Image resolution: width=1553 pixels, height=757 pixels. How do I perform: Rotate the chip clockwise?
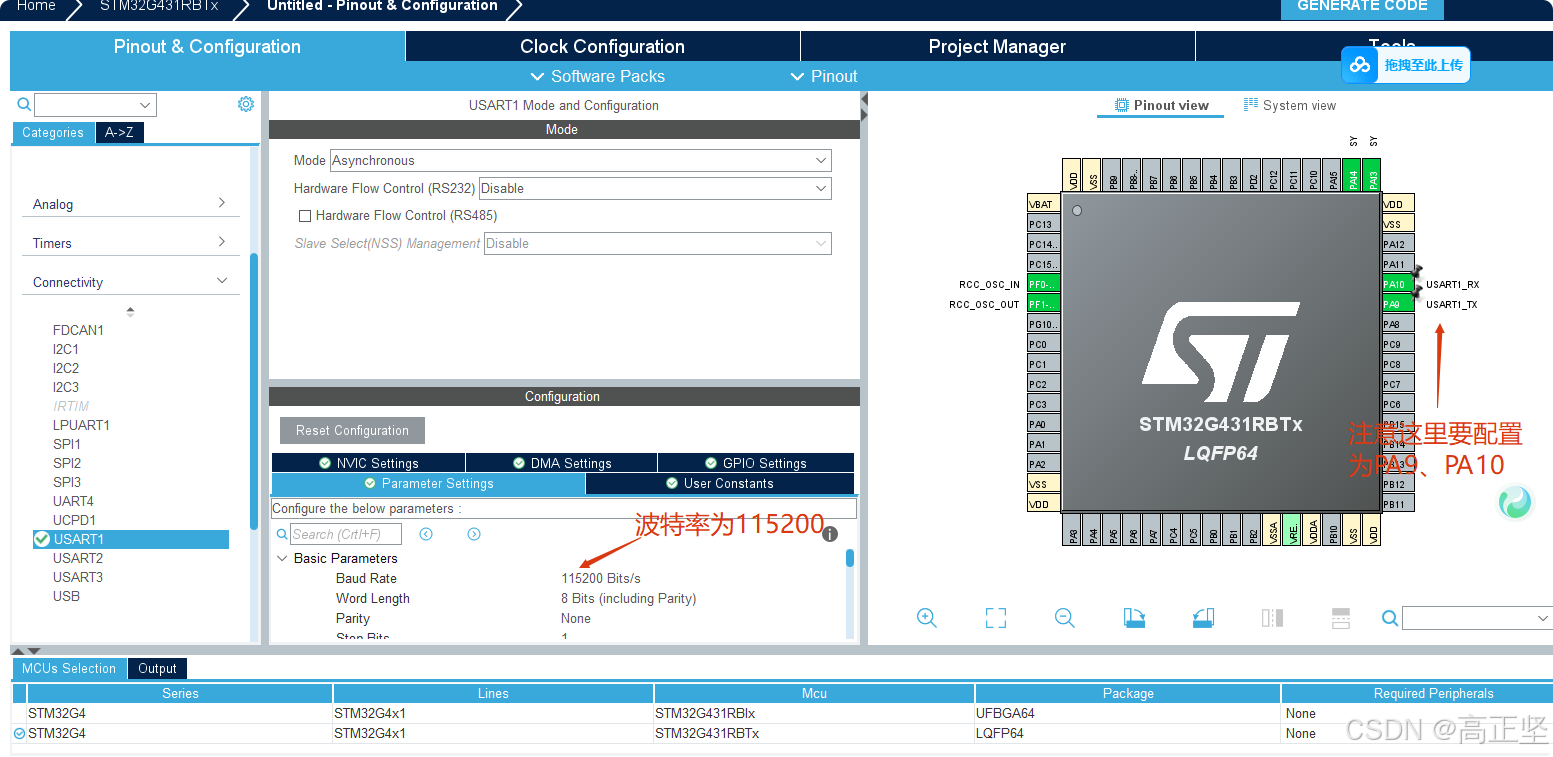tap(1134, 618)
